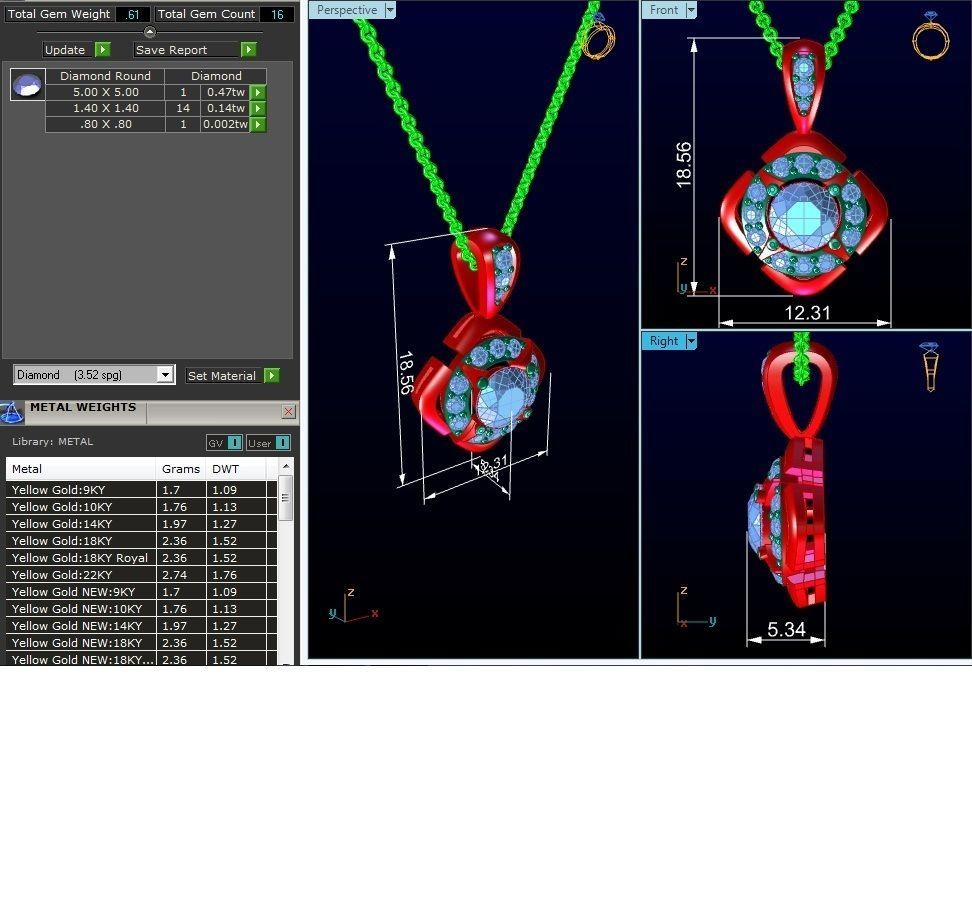The width and height of the screenshot is (972, 918).
Task: Click the green arrow beside Save Report
Action: (x=249, y=50)
